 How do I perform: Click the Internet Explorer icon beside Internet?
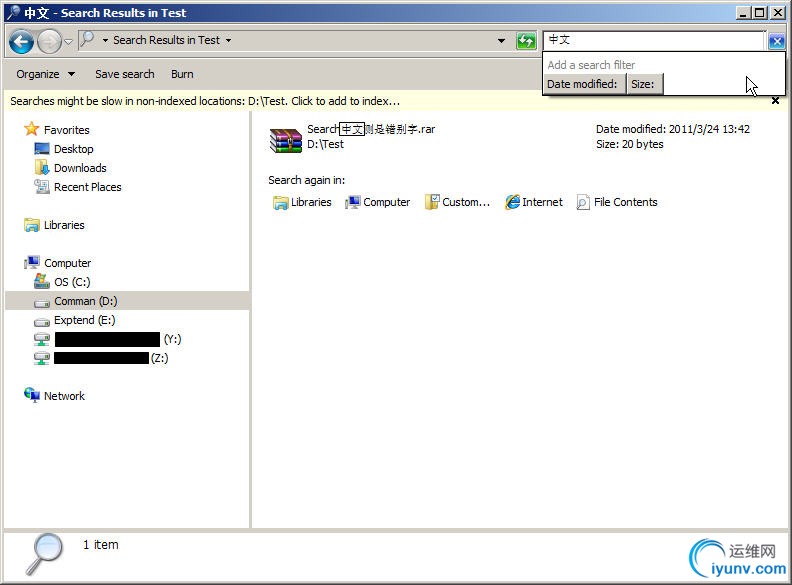coord(513,202)
